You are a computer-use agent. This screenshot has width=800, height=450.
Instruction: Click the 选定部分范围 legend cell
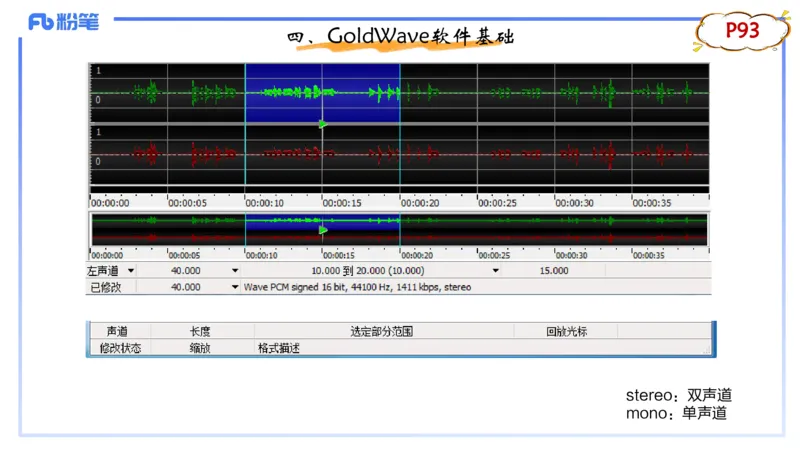pos(382,332)
